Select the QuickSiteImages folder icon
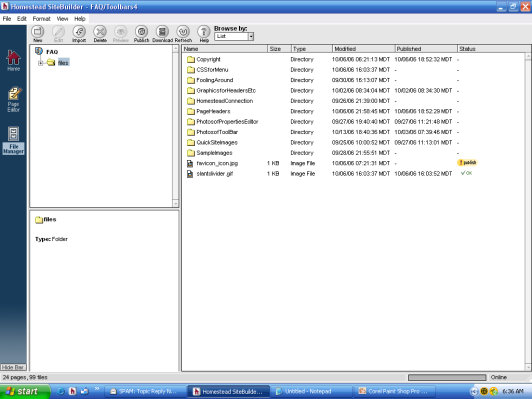Image resolution: width=532 pixels, height=399 pixels. pyautogui.click(x=191, y=142)
